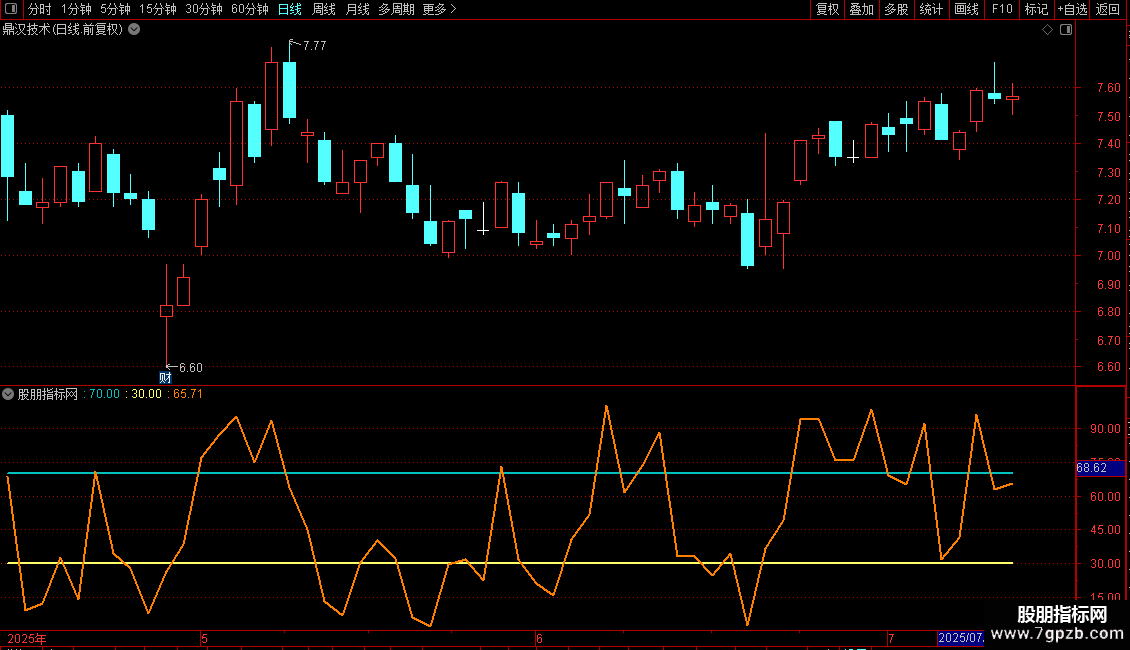Screen dimensions: 1130x650
Task: Open the 画线 drawing tools
Action: pos(966,9)
